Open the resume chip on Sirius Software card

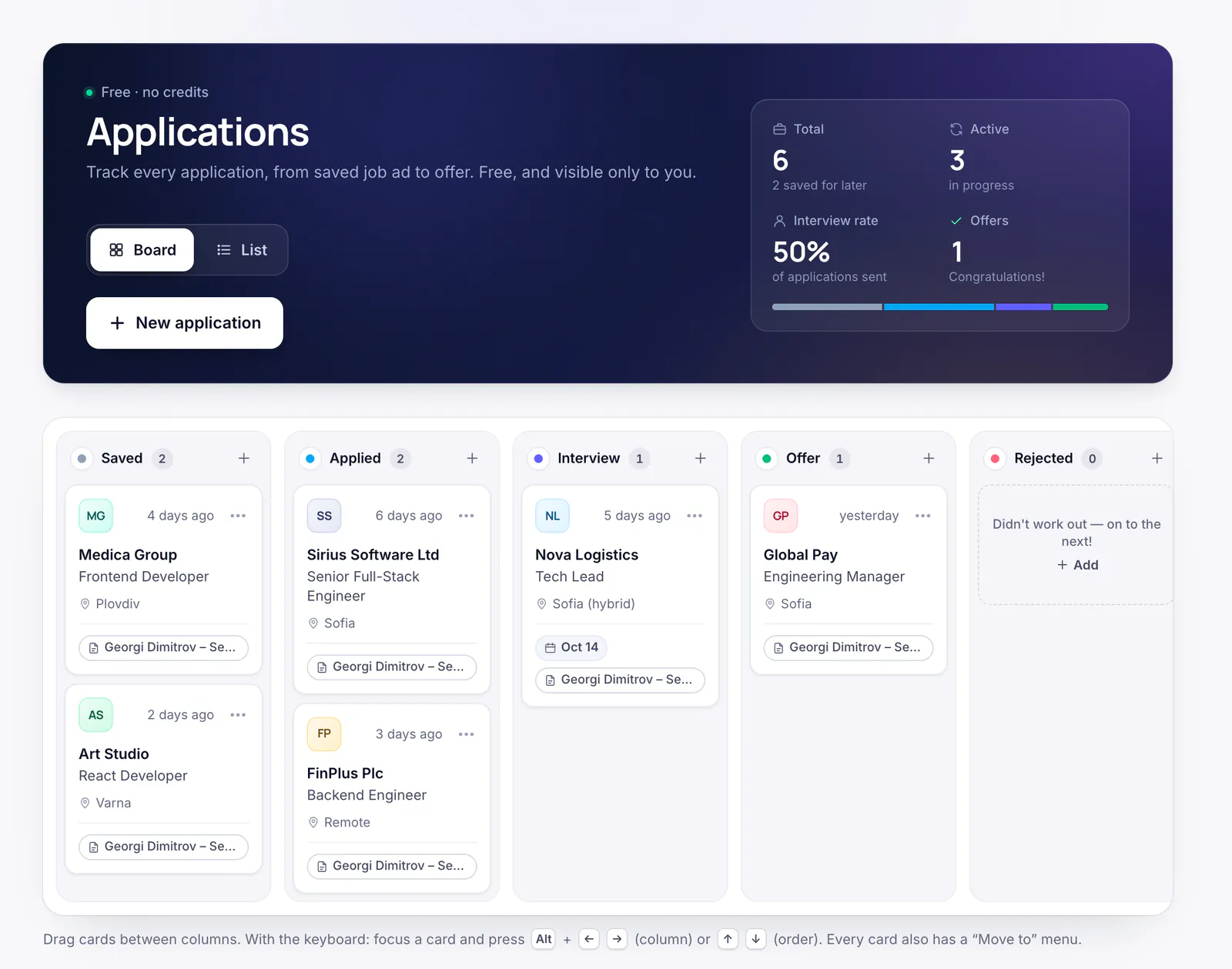392,667
